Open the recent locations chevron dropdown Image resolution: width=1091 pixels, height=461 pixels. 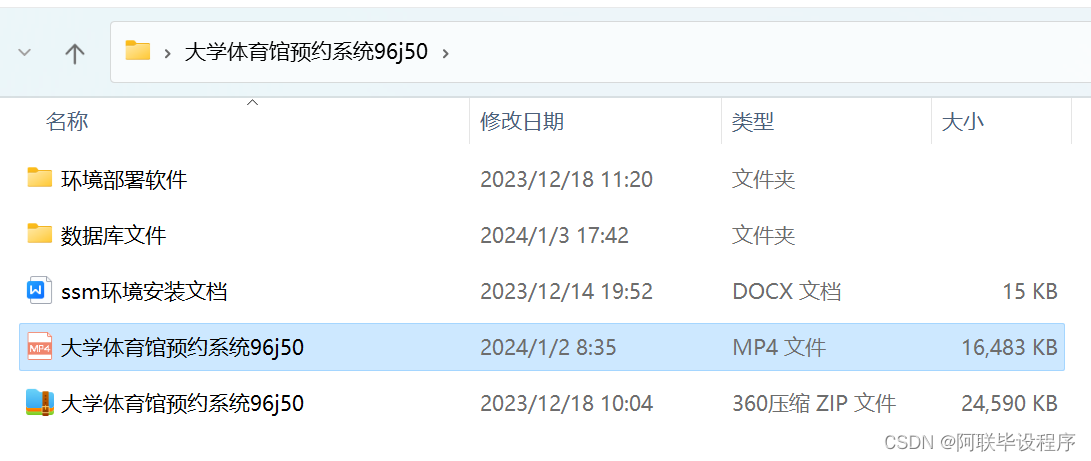coord(24,53)
